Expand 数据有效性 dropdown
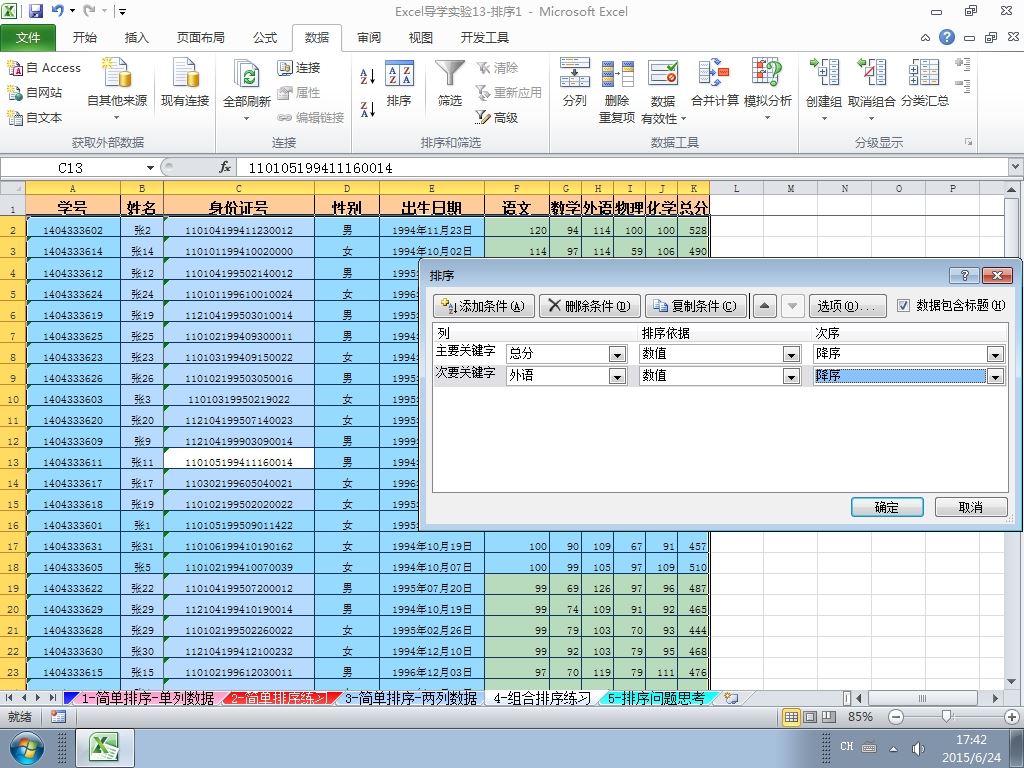 pyautogui.click(x=683, y=119)
